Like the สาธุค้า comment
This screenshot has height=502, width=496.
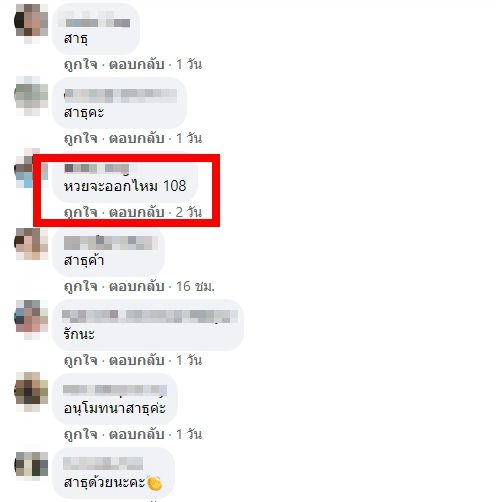(x=81, y=287)
